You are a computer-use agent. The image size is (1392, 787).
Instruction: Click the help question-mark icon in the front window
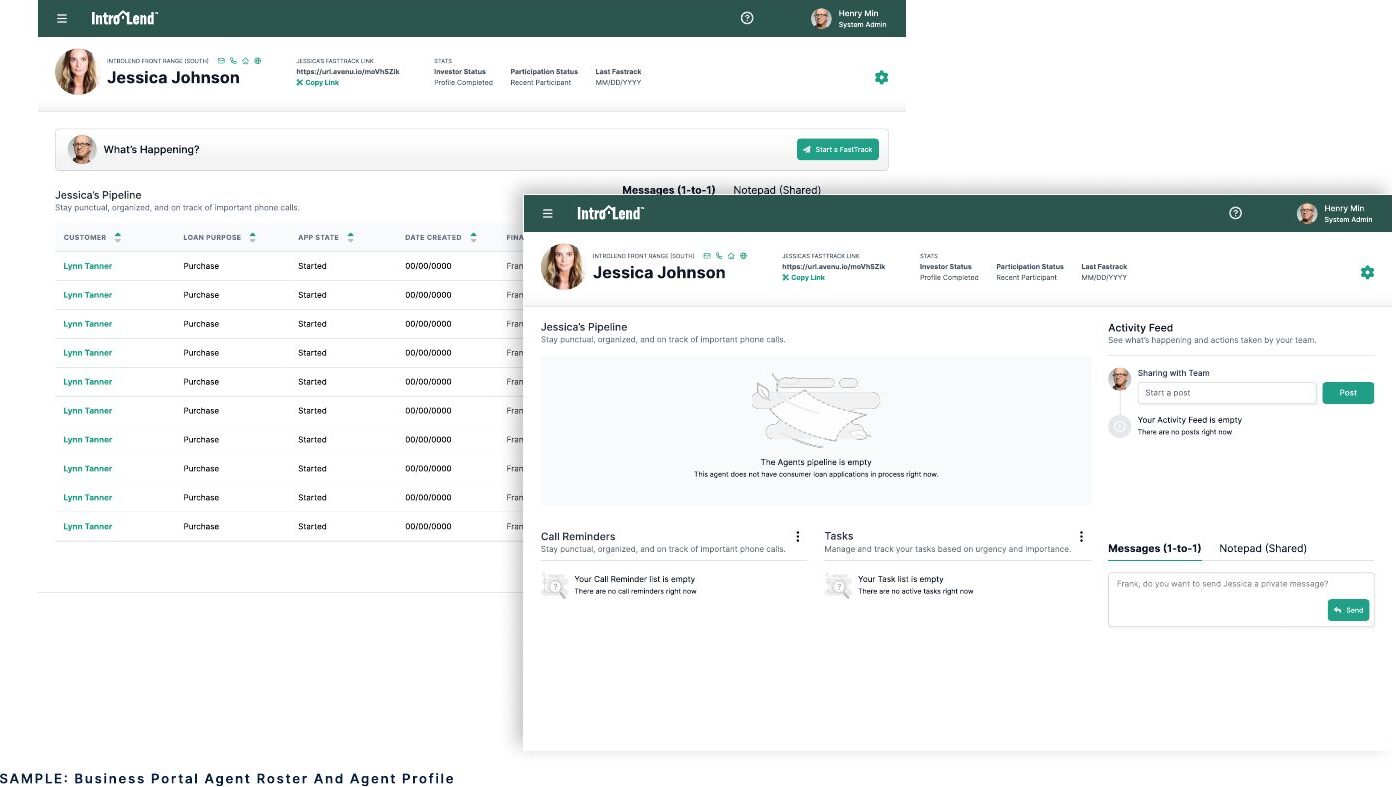[x=1235, y=213]
